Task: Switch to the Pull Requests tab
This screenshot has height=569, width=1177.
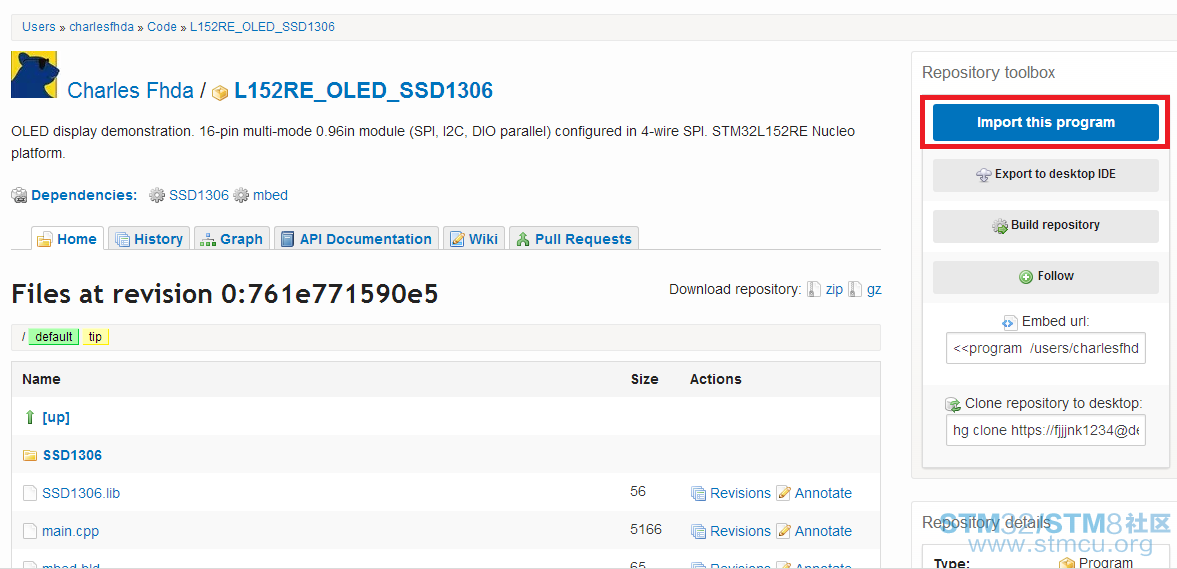Action: 574,239
